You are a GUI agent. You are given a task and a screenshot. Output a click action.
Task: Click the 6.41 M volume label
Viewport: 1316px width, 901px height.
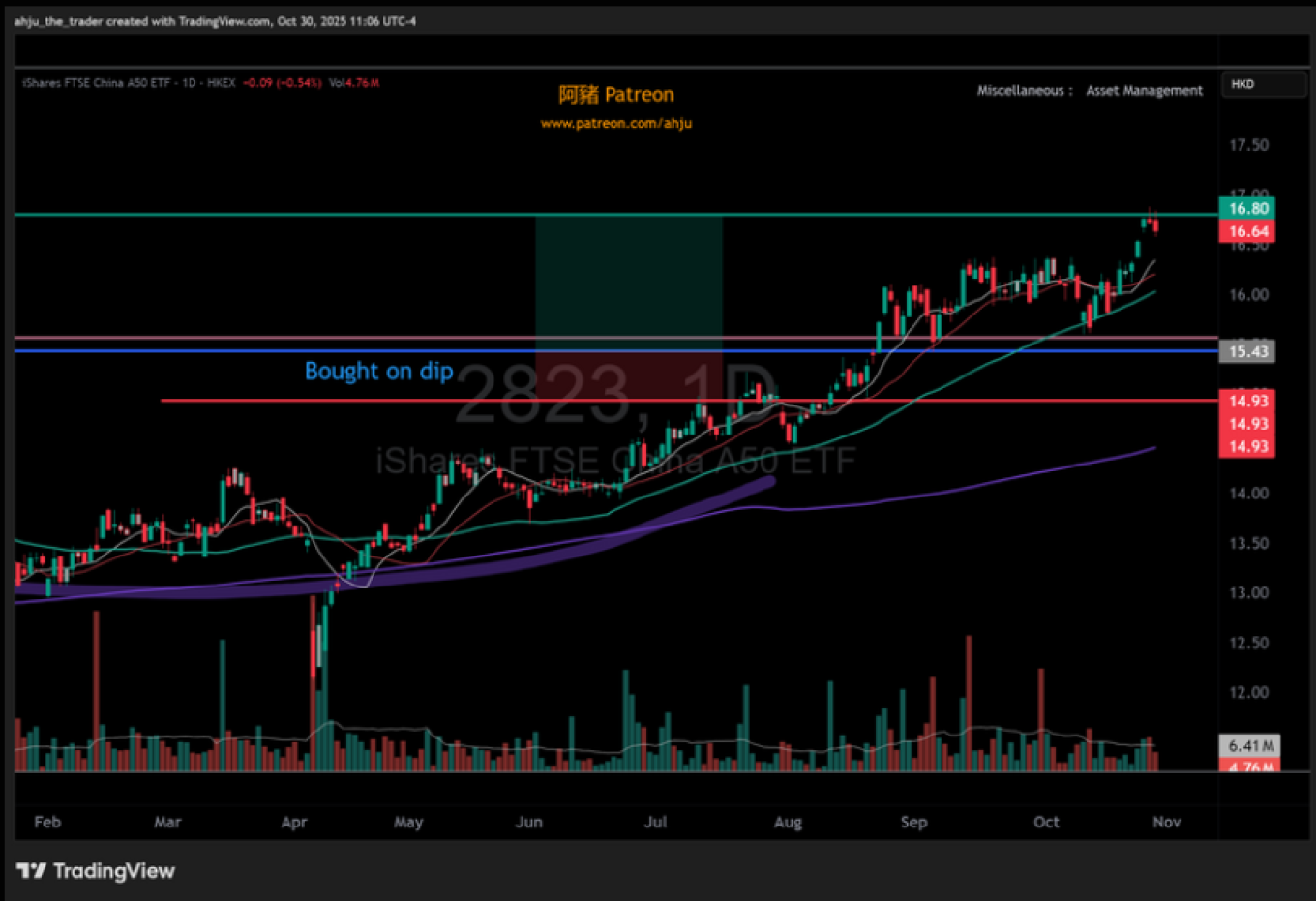pyautogui.click(x=1248, y=745)
